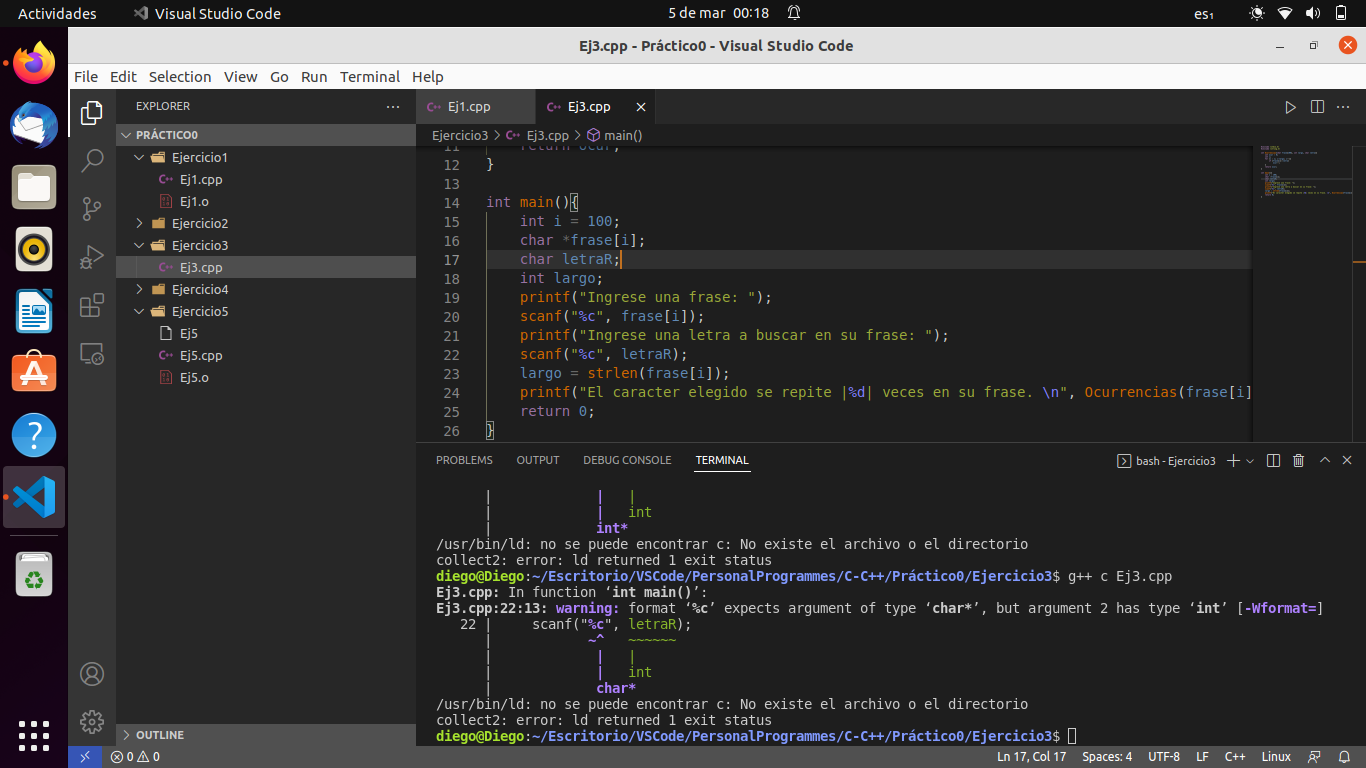Open the Accounts icon in activity bar

point(92,674)
